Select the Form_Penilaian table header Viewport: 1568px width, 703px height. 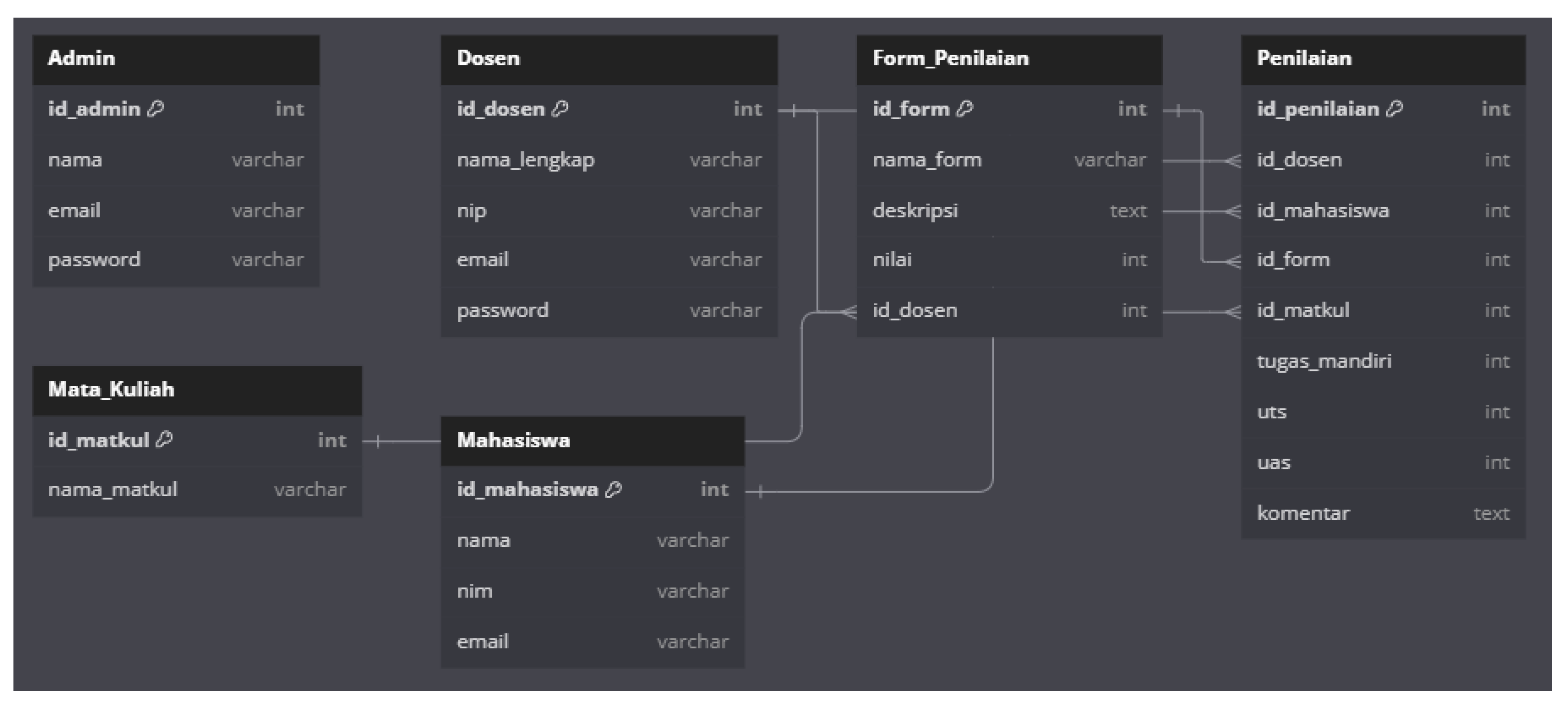click(1009, 59)
